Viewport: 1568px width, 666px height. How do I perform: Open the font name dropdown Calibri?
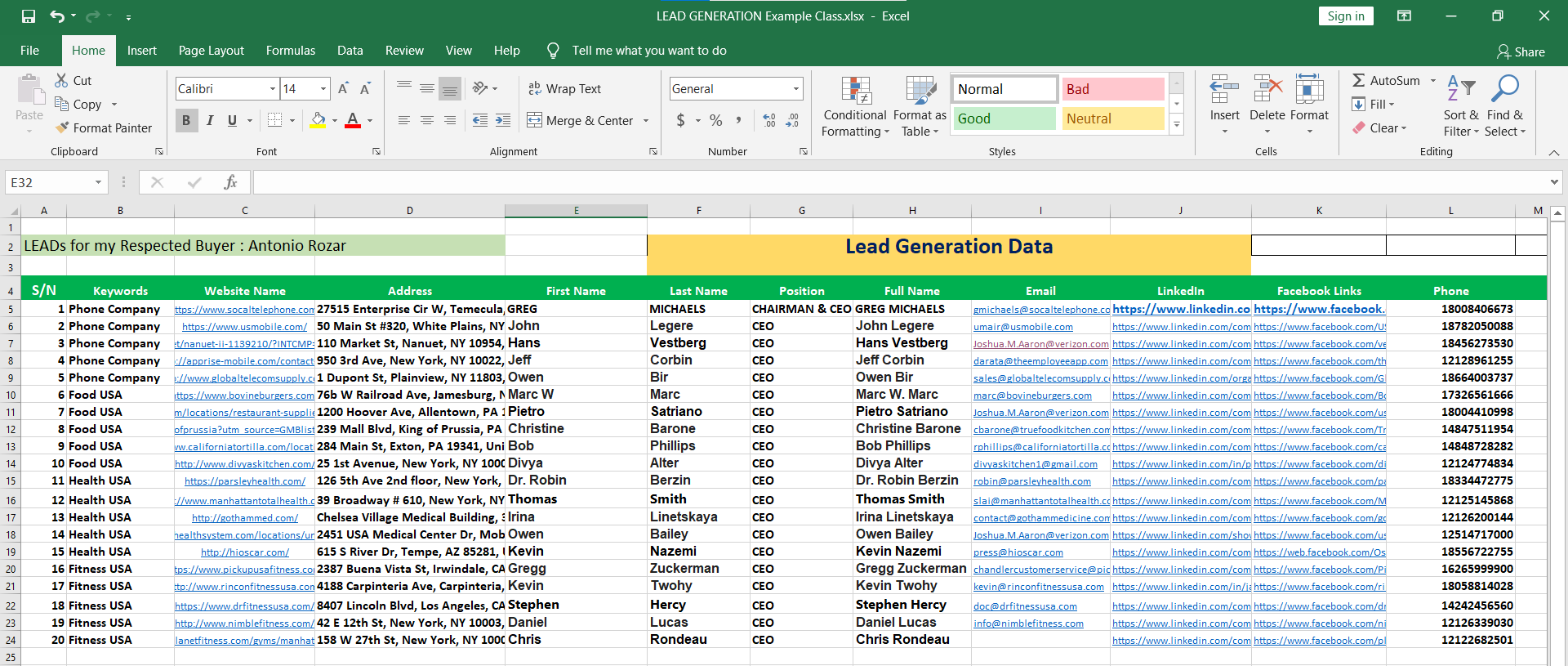273,89
